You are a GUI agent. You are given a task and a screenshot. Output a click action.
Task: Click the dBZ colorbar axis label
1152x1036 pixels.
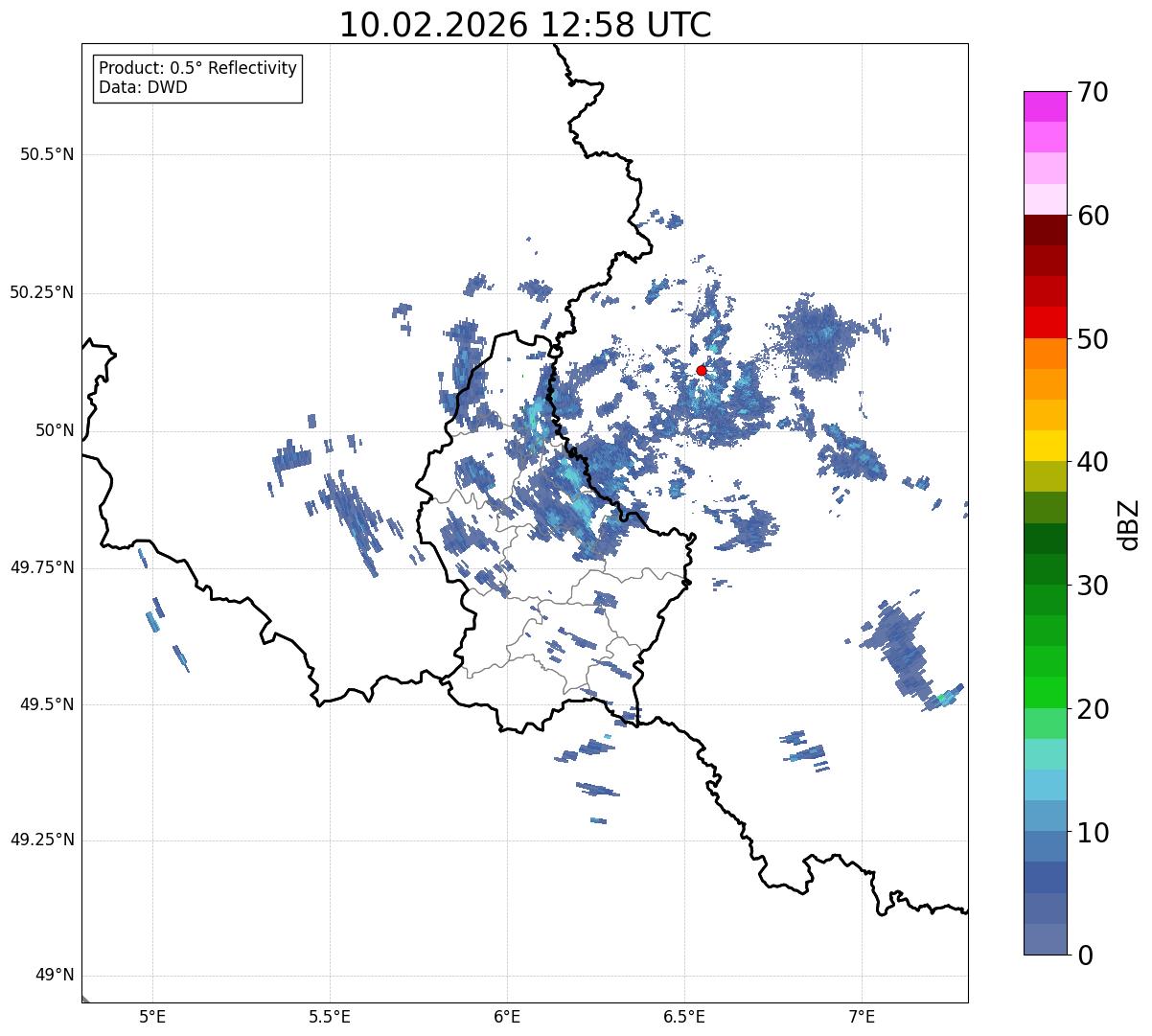pos(1129,523)
